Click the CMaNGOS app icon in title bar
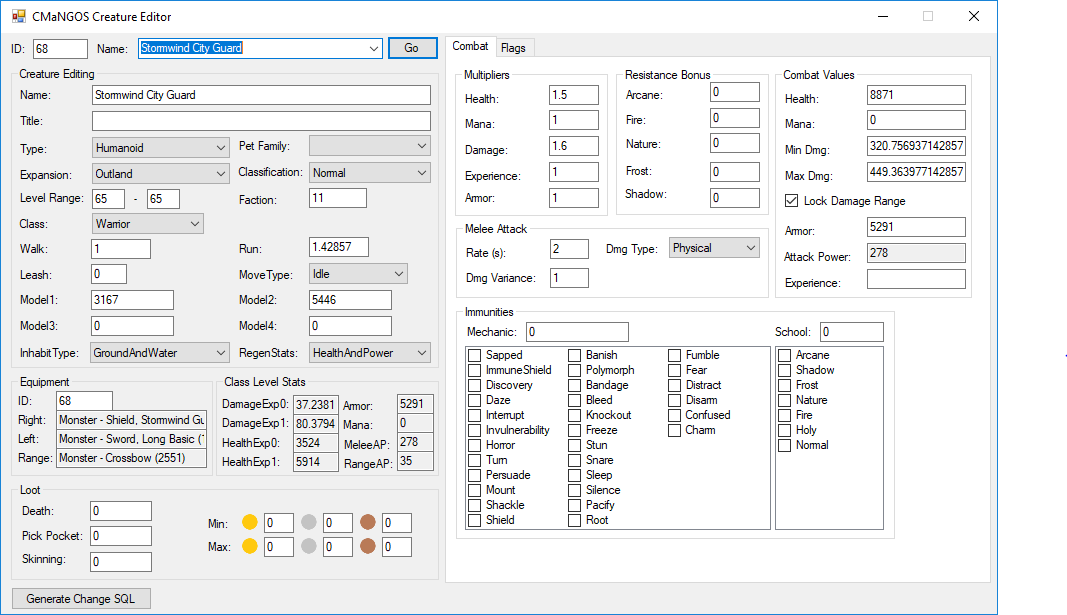The height and width of the screenshot is (615, 1067). [x=18, y=16]
